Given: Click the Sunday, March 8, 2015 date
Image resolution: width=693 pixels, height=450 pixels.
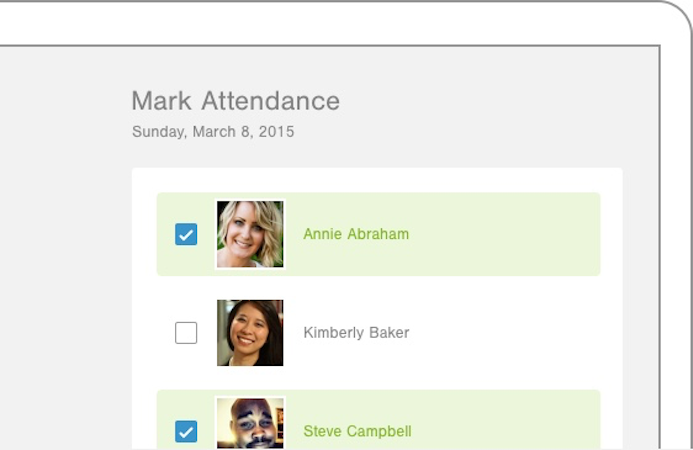Looking at the screenshot, I should (213, 131).
